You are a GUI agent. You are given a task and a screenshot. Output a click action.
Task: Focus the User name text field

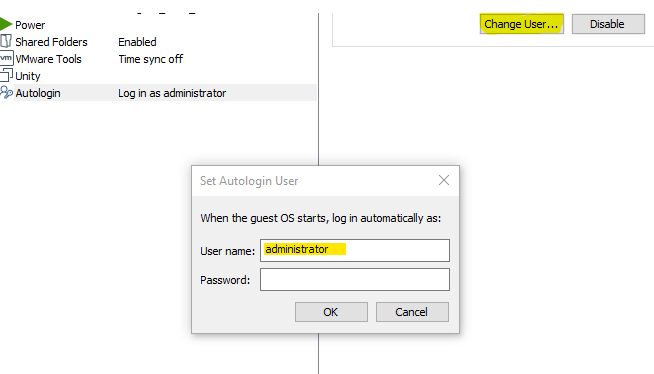point(355,250)
